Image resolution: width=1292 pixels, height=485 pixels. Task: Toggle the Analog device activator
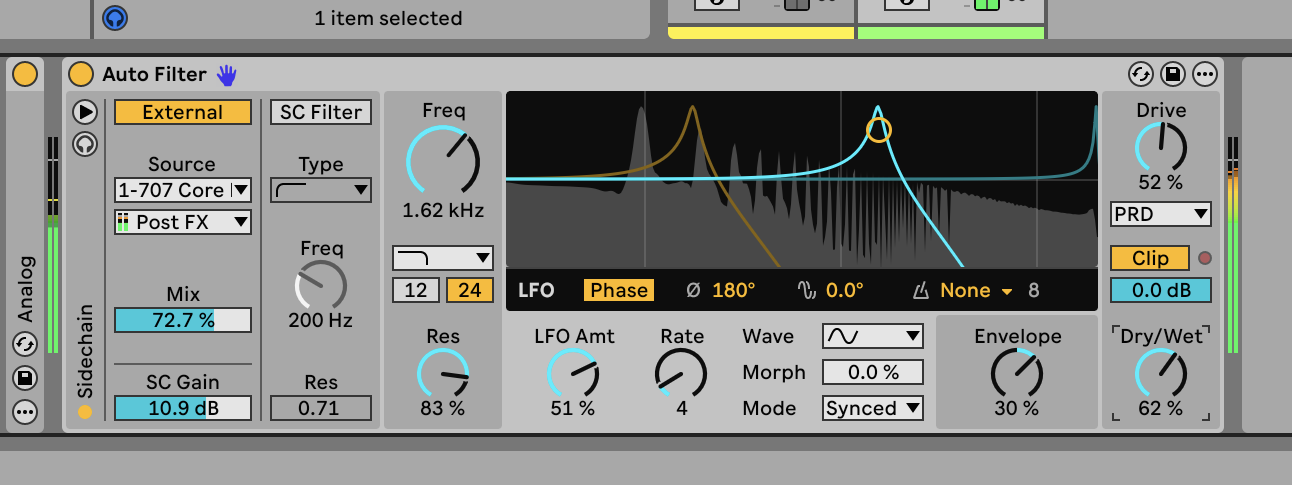coord(25,74)
